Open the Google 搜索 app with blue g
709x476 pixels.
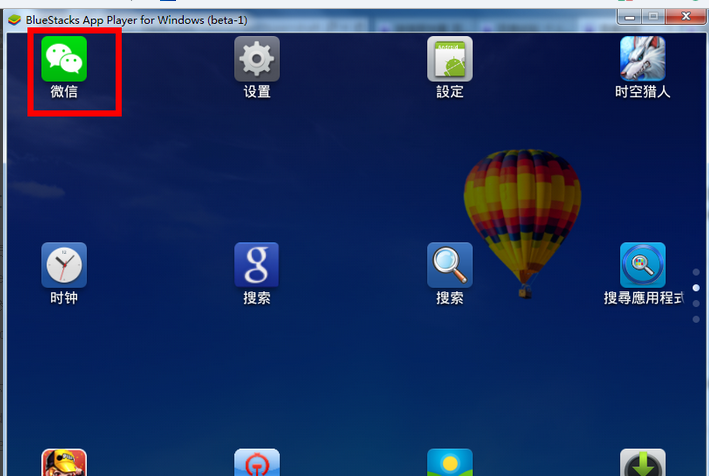(x=257, y=265)
